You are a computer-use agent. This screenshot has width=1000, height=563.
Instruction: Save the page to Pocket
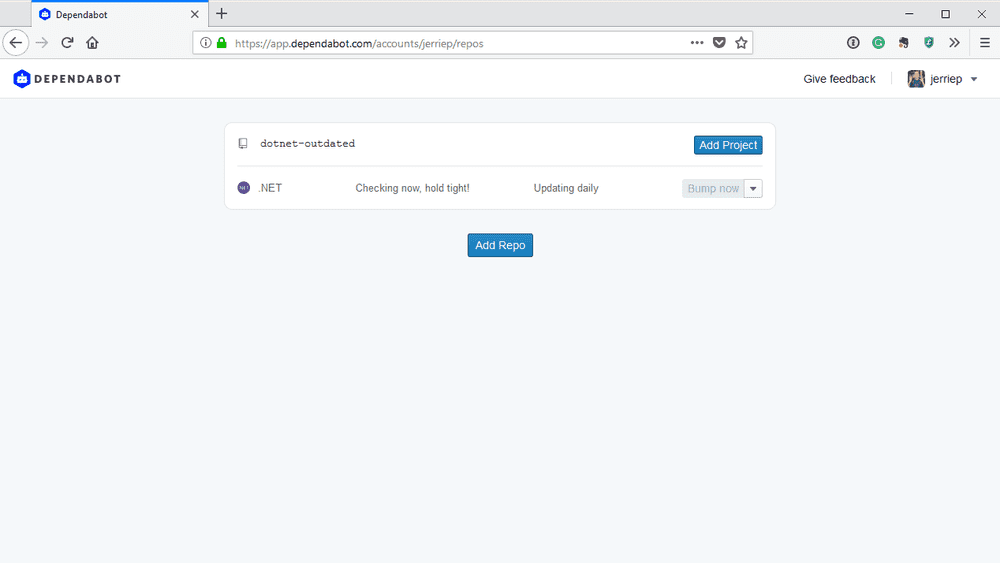coord(719,43)
